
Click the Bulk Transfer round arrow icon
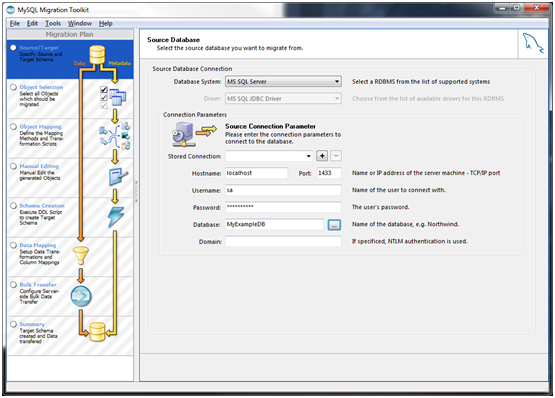[81, 296]
